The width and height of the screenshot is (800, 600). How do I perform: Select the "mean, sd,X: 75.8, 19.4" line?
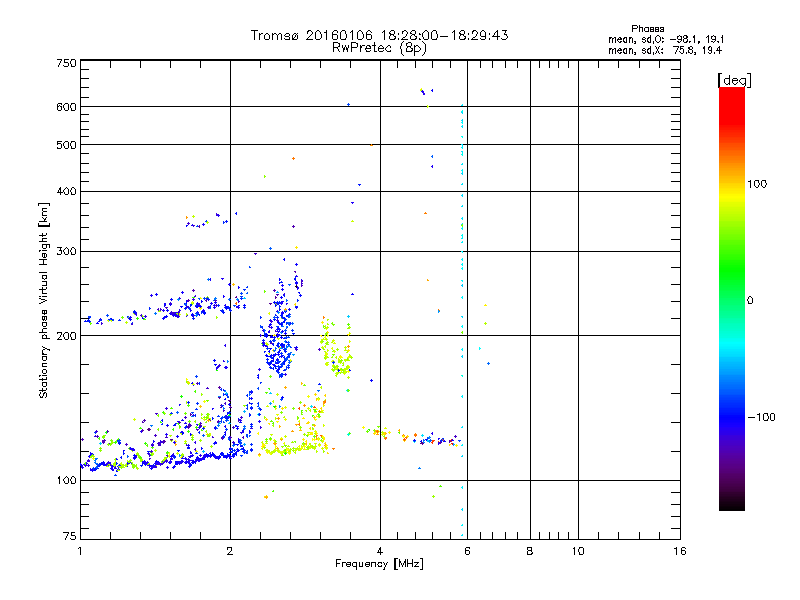point(665,50)
